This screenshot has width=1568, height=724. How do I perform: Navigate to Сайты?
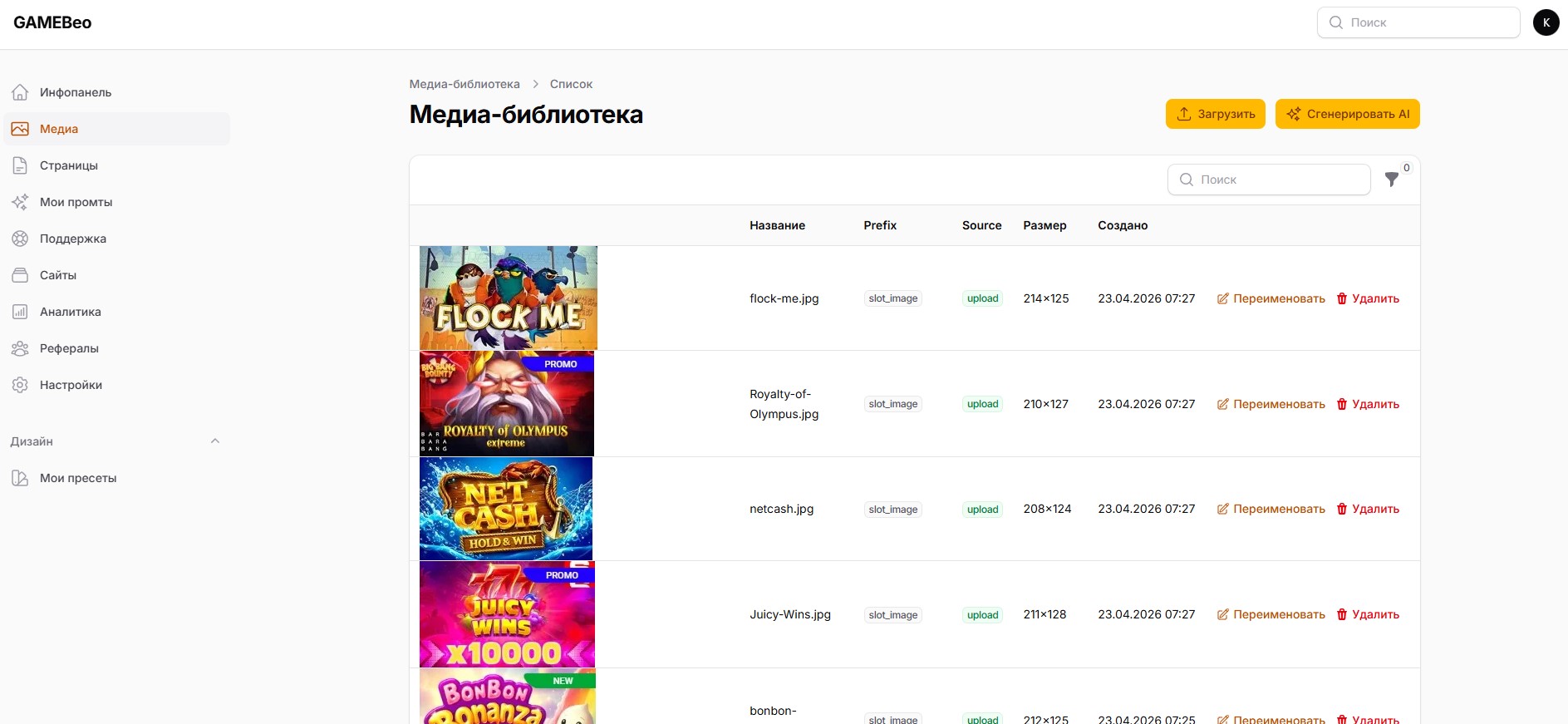[x=117, y=275]
